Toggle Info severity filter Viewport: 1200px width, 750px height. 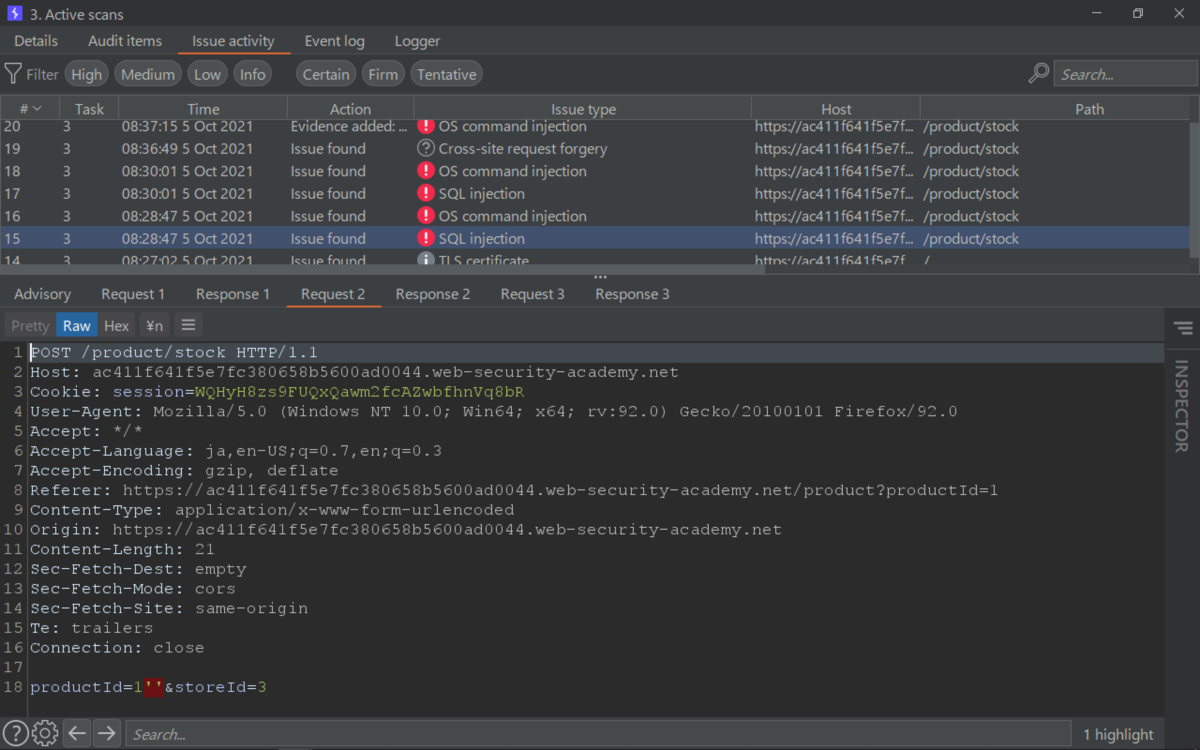253,74
